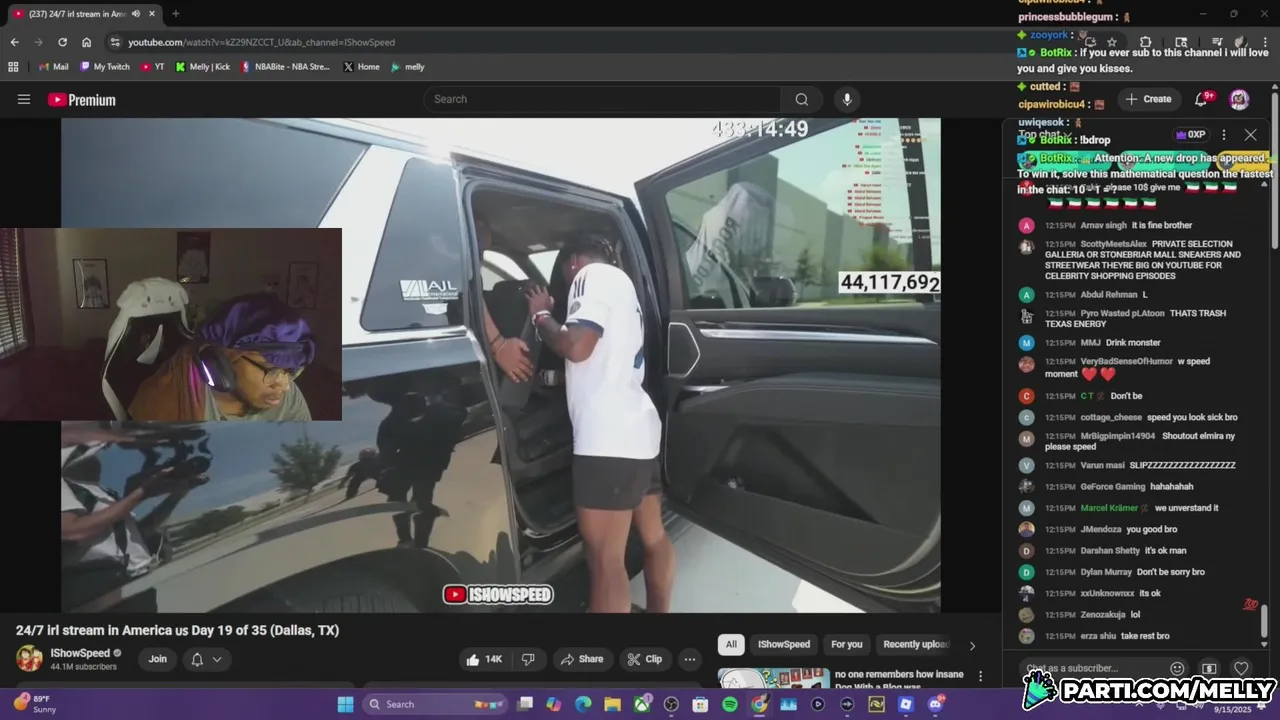Click the live stream video player
Viewport: 1280px width, 720px height.
pyautogui.click(x=500, y=365)
